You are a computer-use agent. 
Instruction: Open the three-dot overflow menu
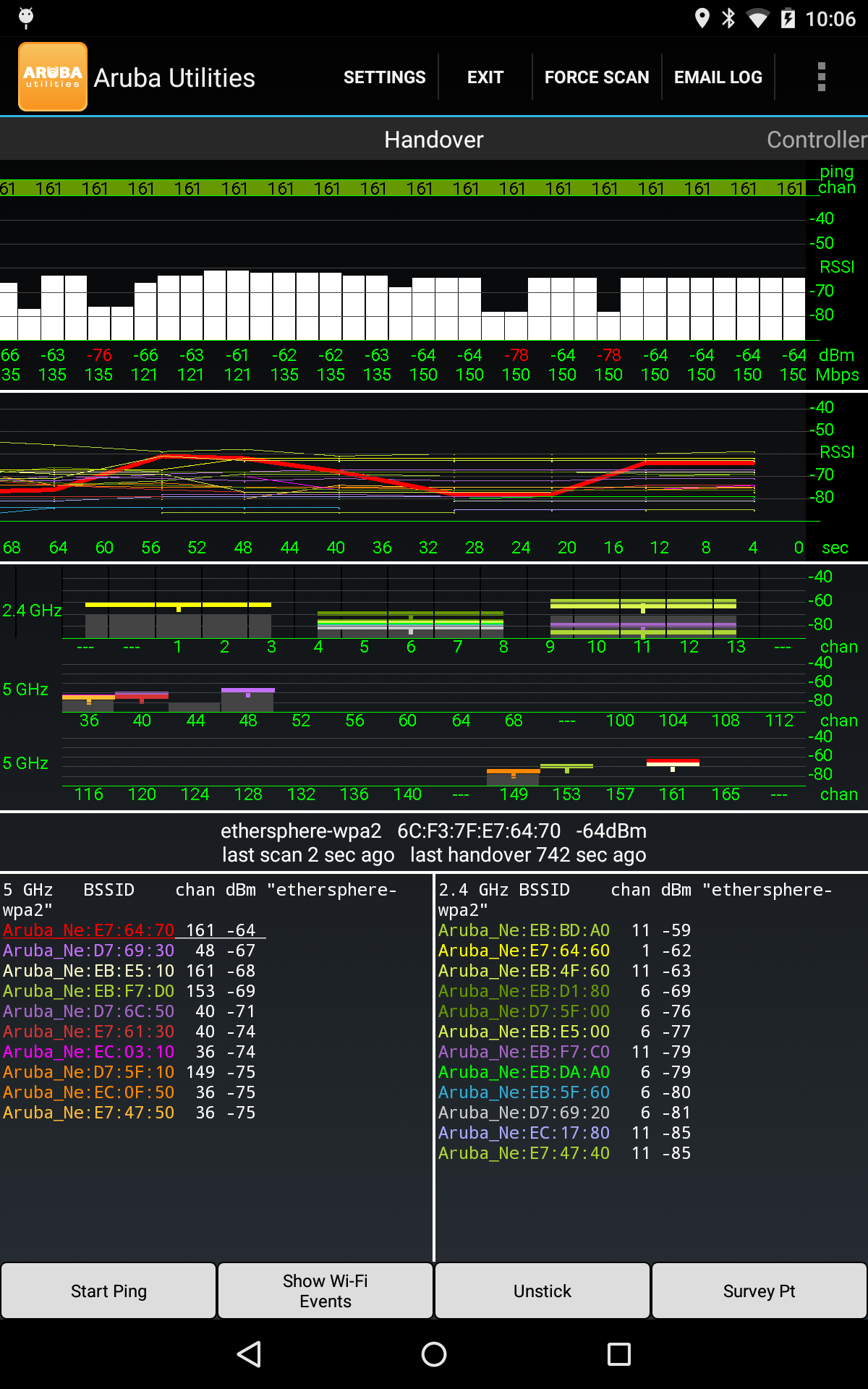821,77
